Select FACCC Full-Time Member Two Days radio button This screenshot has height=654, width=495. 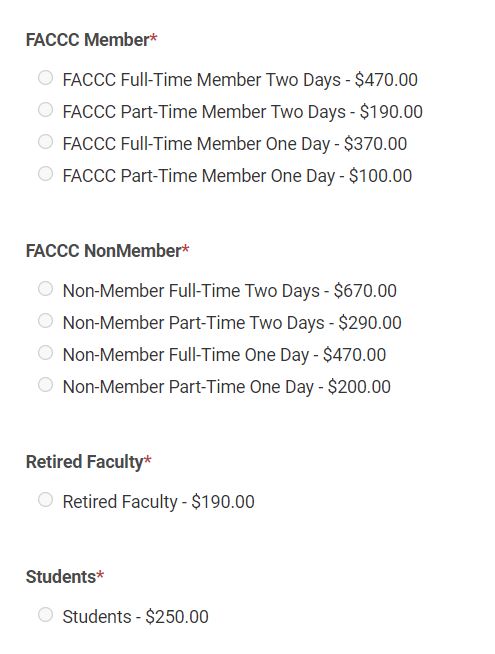45,78
